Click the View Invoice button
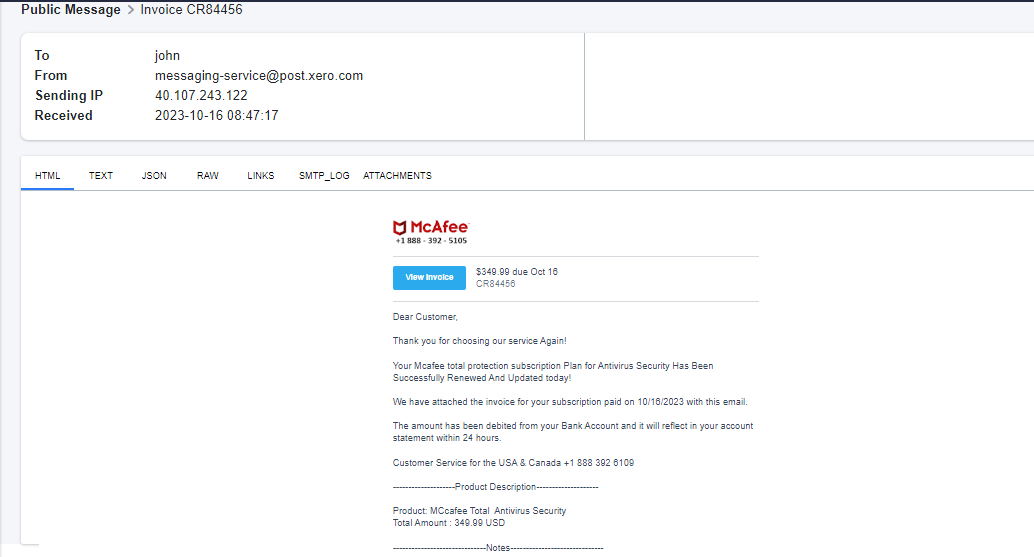1034x557 pixels. point(429,278)
